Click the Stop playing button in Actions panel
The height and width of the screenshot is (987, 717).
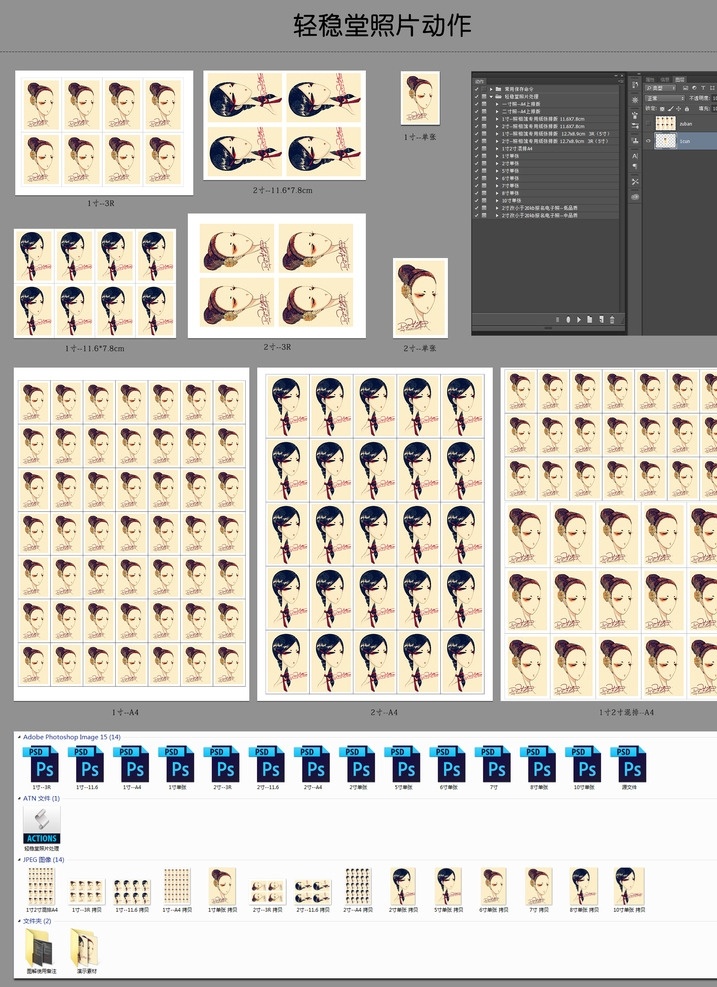click(x=558, y=320)
